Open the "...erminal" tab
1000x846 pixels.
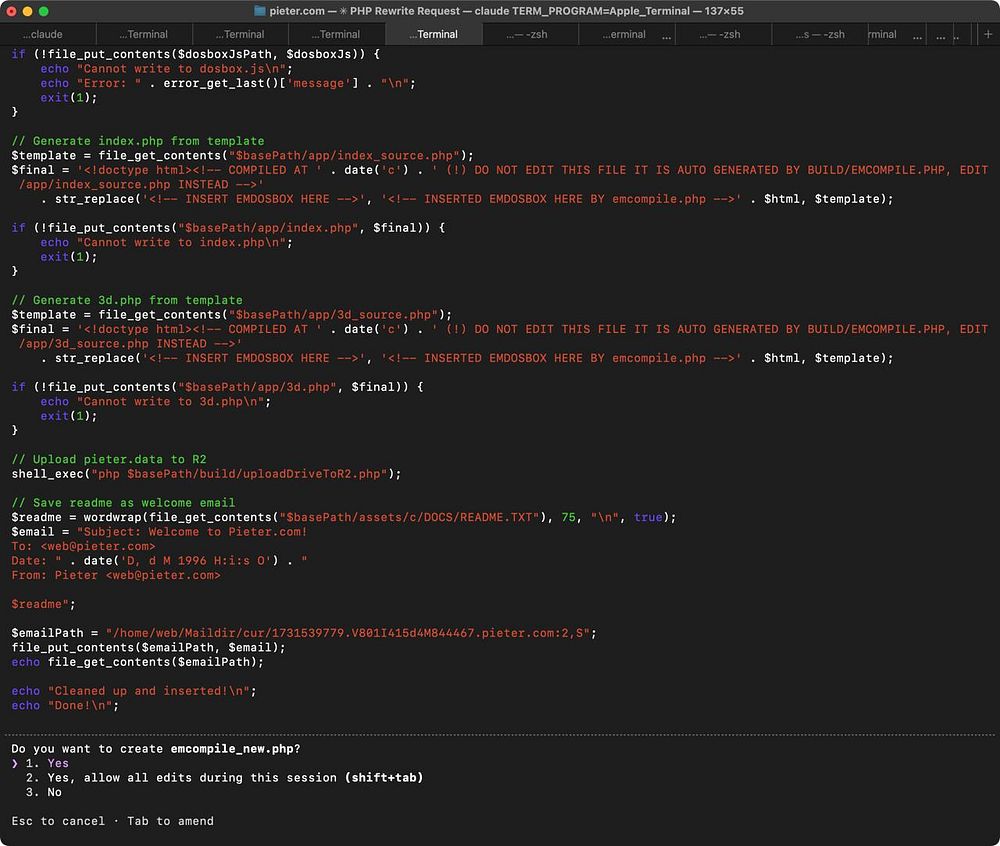626,34
